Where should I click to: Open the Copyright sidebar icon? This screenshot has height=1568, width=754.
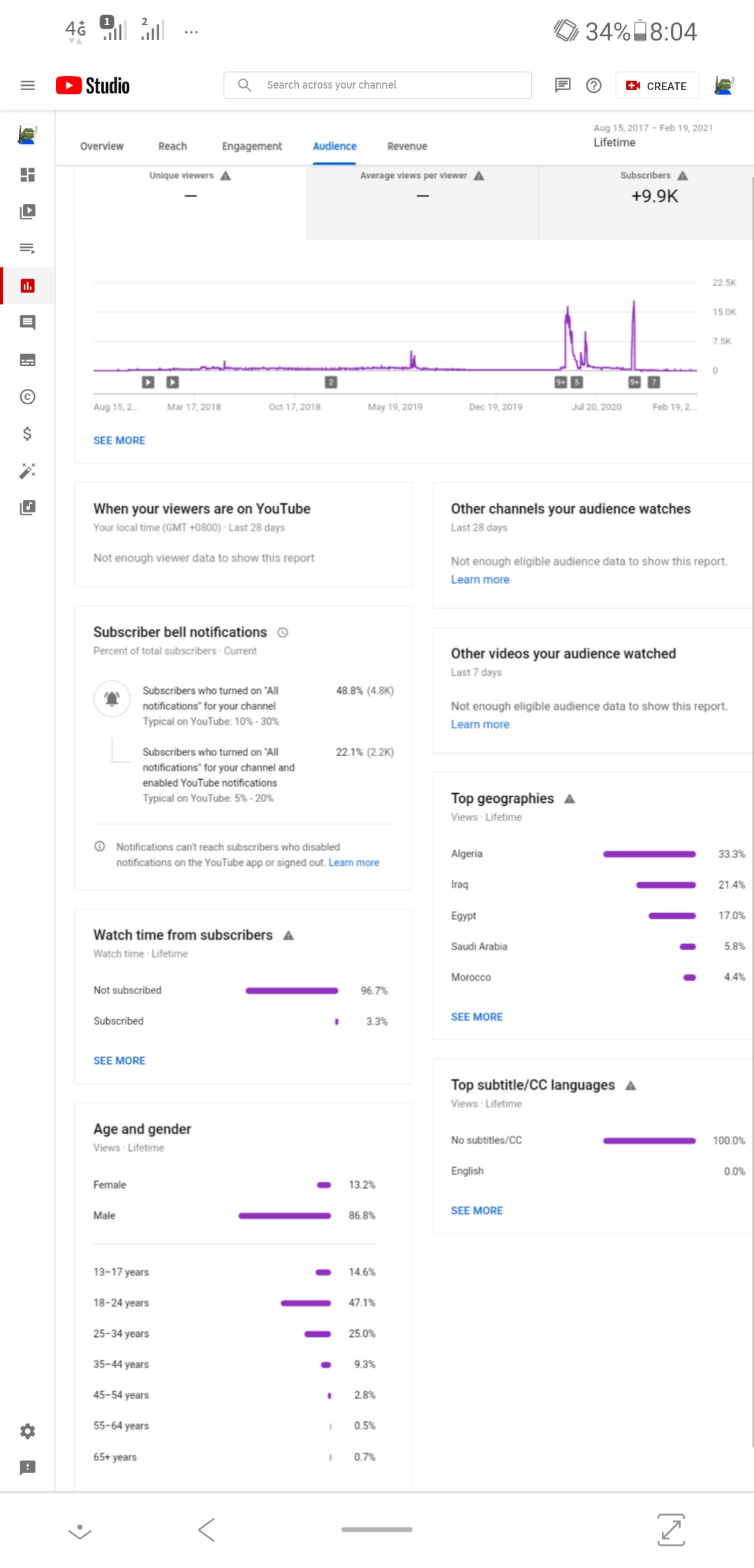(x=27, y=397)
